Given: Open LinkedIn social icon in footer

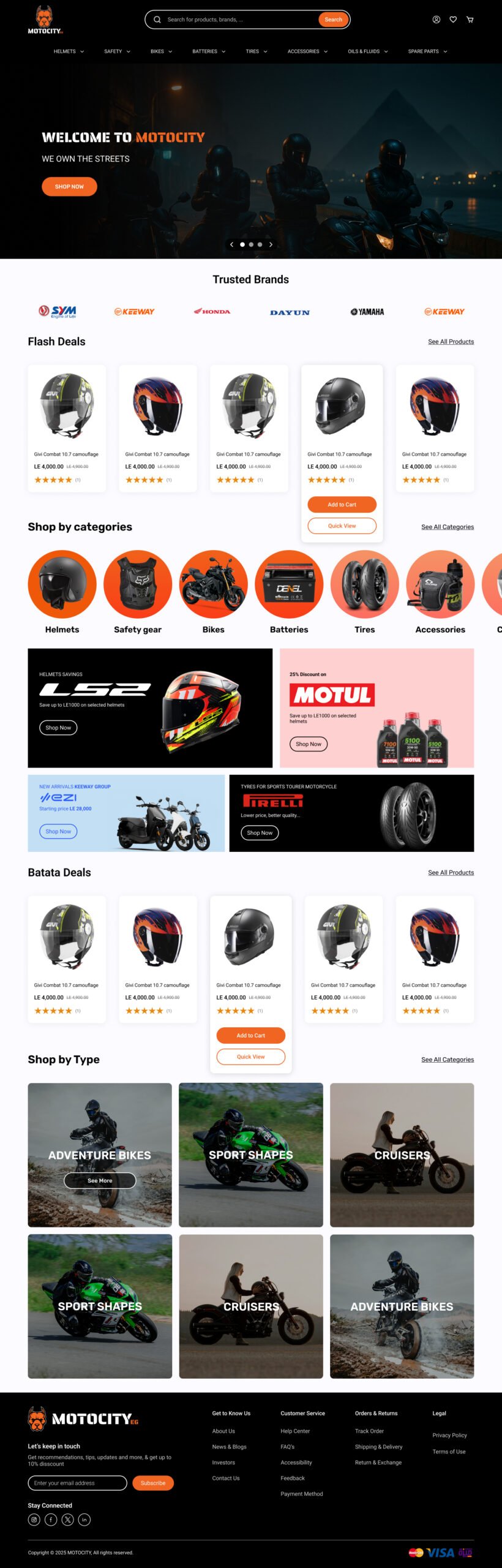Looking at the screenshot, I should (x=84, y=1520).
